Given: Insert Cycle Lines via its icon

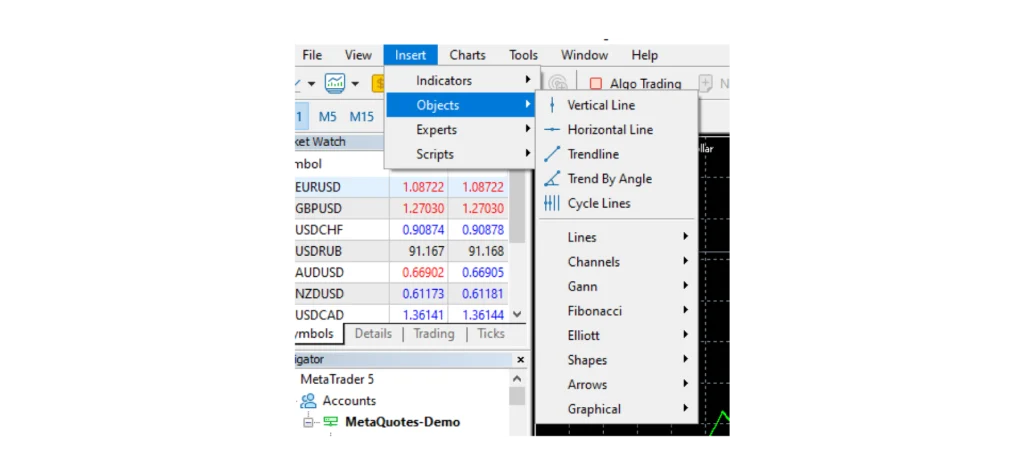Looking at the screenshot, I should tap(552, 203).
